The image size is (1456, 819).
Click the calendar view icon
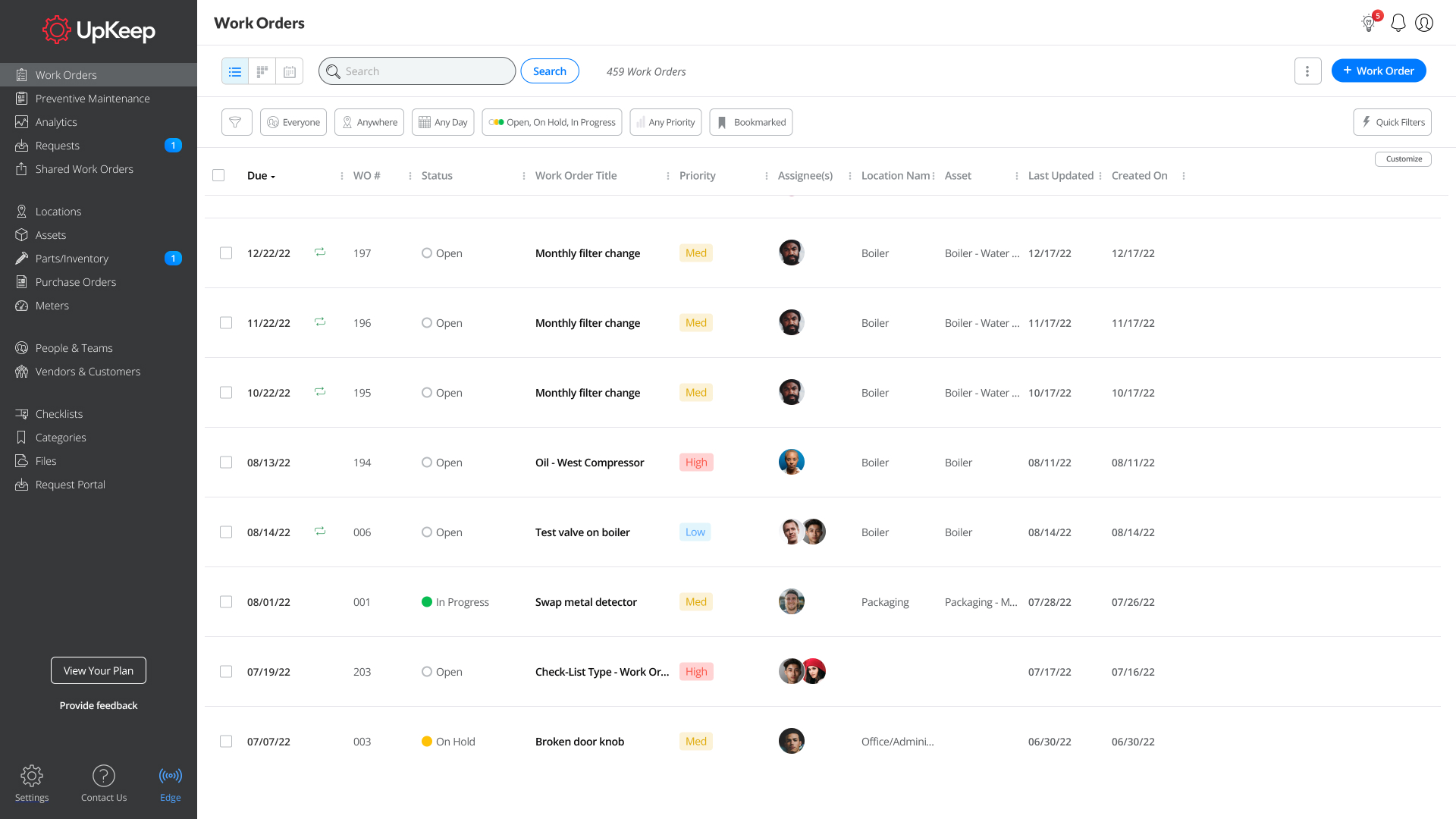pos(290,71)
